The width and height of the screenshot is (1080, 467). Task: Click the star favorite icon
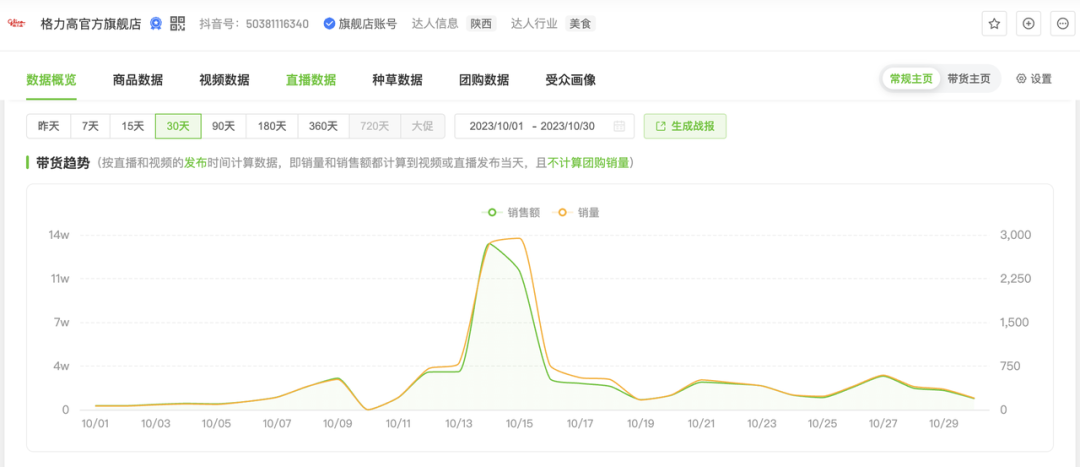pos(994,23)
